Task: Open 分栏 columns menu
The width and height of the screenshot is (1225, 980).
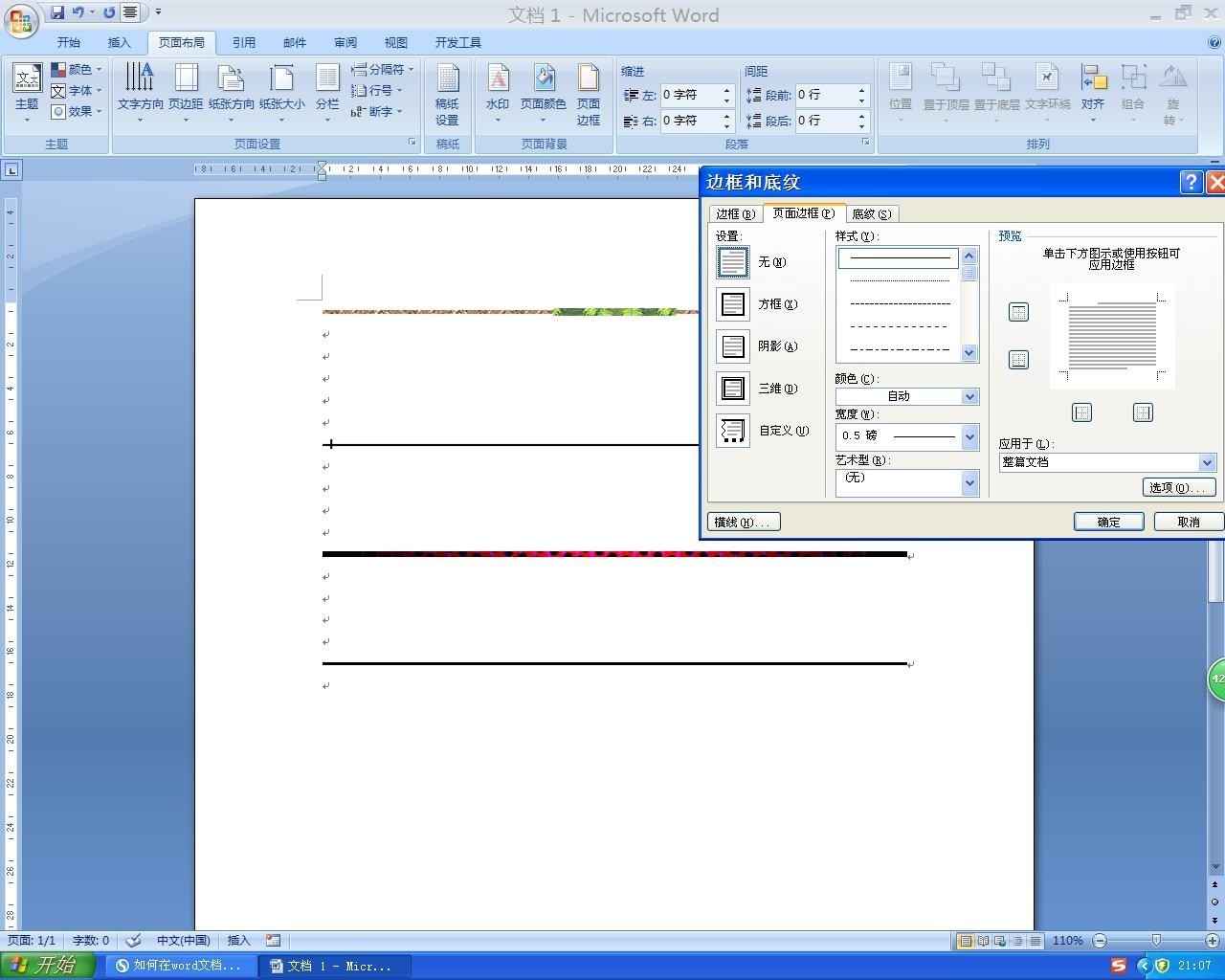Action: coord(327,94)
